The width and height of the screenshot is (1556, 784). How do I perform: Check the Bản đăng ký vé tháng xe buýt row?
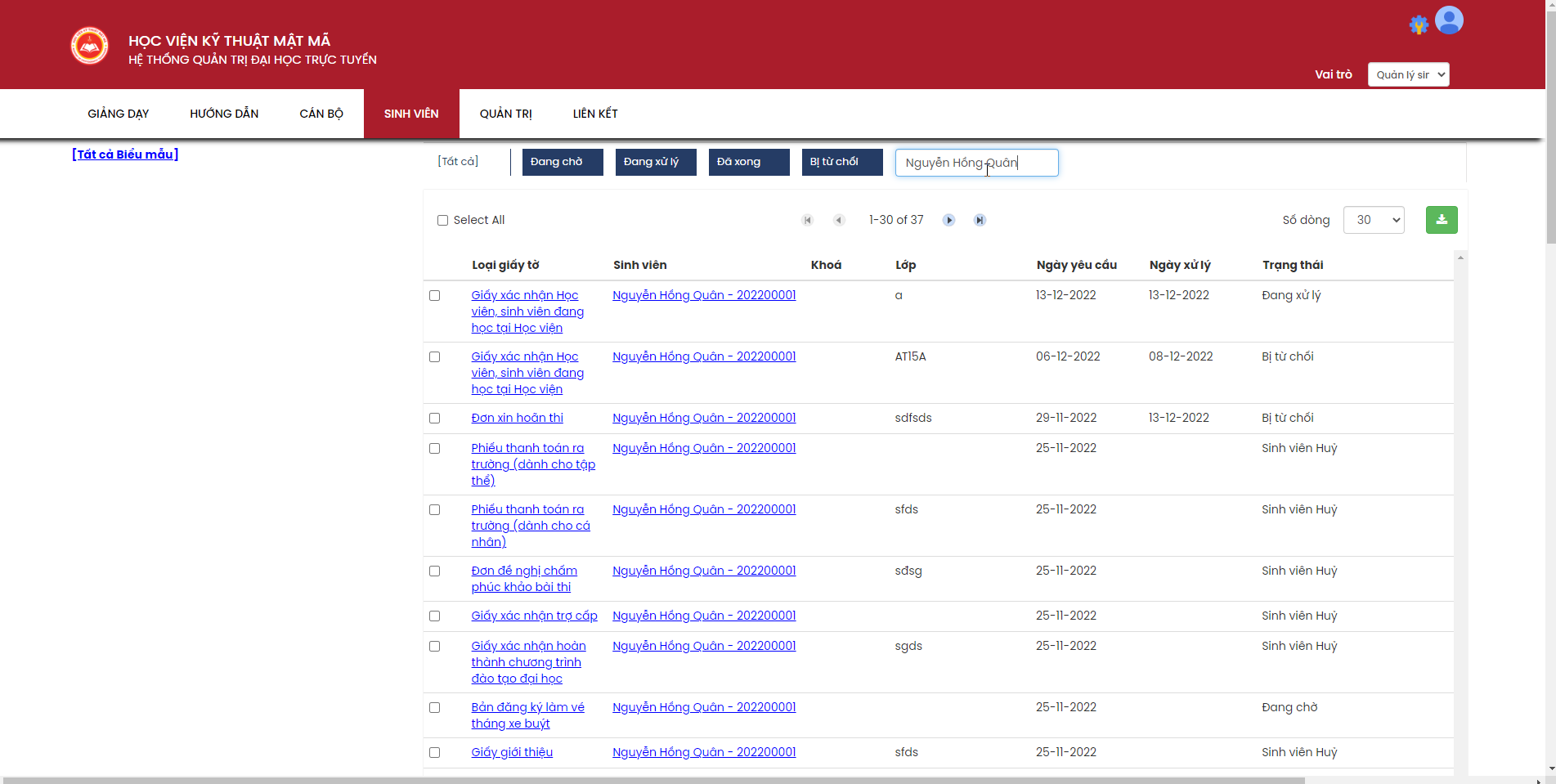click(x=434, y=708)
